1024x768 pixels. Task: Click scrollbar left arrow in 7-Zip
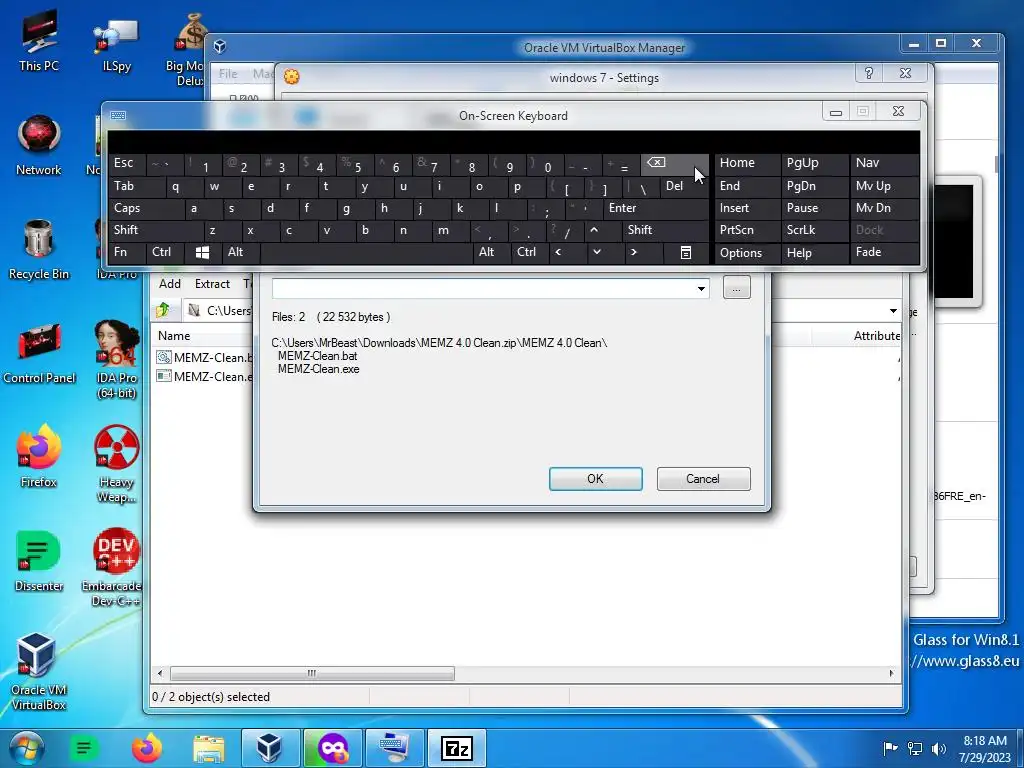tap(161, 673)
